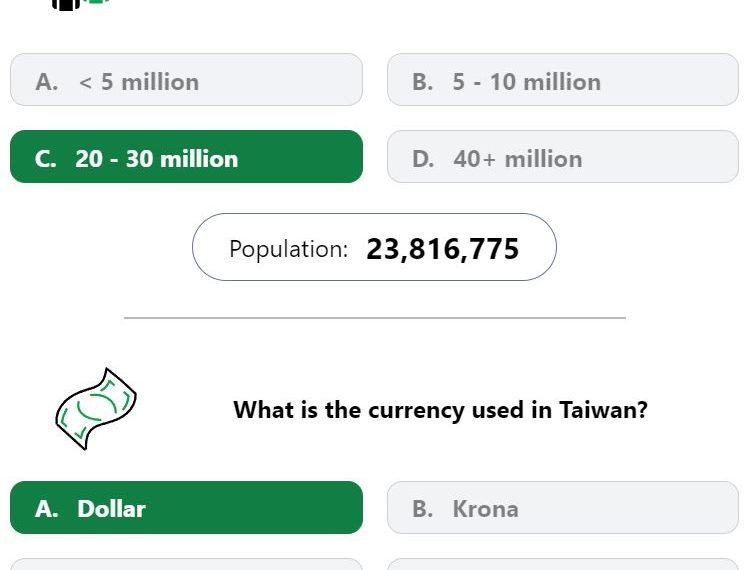The width and height of the screenshot is (751, 570).
Task: Select answer A. < 5 million
Action: click(186, 80)
